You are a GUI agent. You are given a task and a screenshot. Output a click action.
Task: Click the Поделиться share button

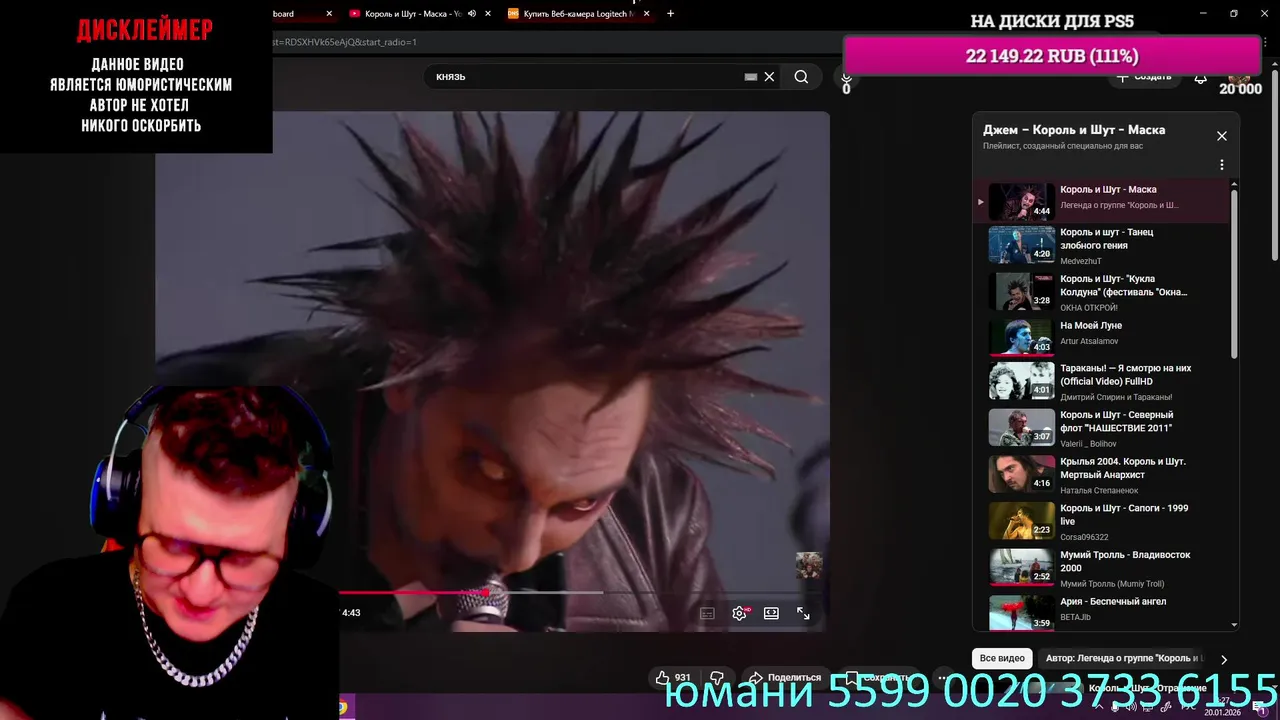point(785,677)
